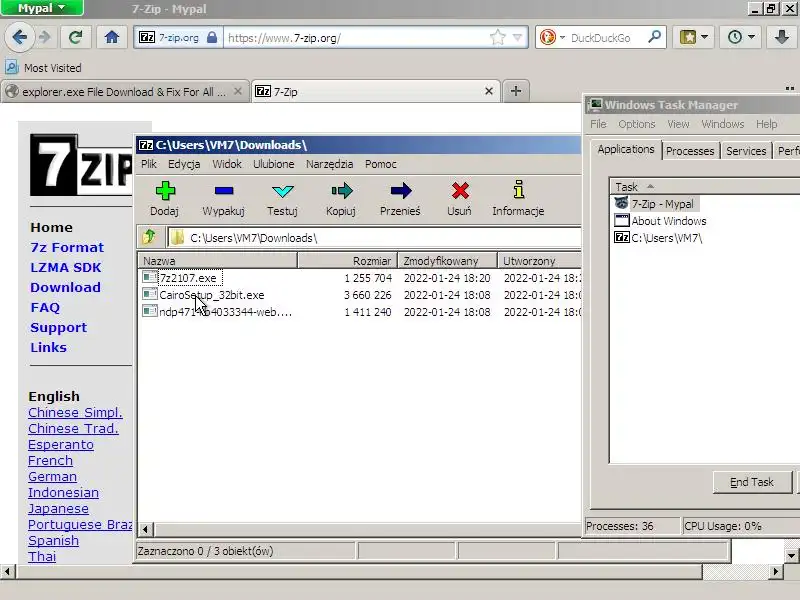
Task: Click the Testuj (test) checkmark icon
Action: (x=283, y=191)
